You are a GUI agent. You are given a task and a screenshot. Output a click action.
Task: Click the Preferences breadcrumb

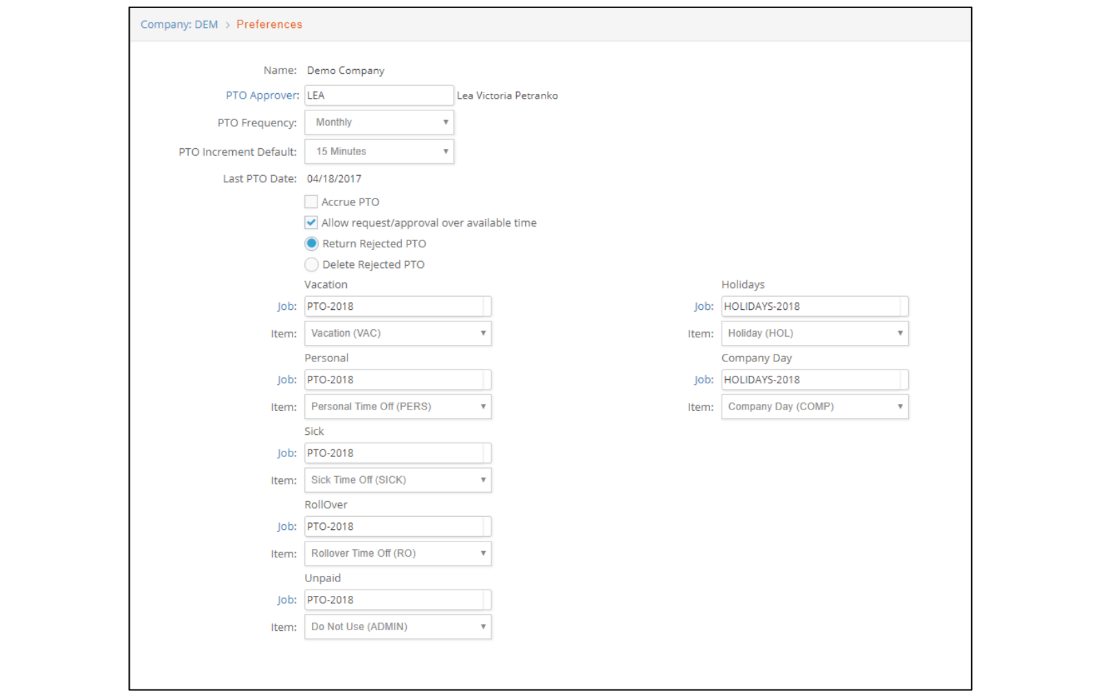coord(269,24)
